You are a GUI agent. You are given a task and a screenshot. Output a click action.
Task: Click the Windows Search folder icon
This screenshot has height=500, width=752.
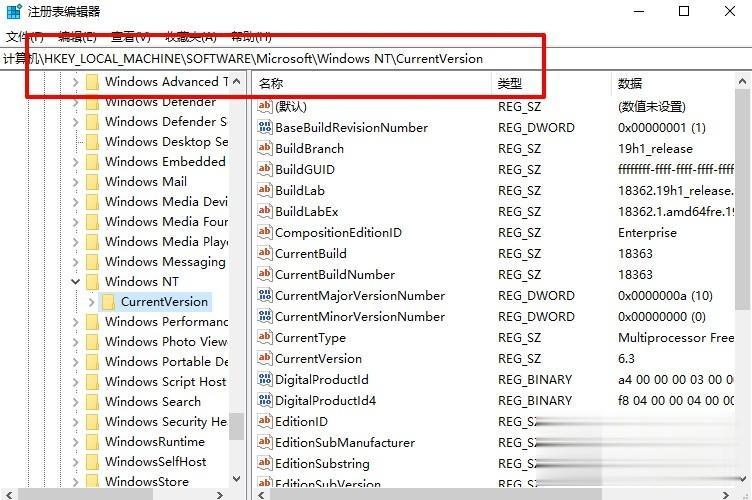[x=92, y=402]
